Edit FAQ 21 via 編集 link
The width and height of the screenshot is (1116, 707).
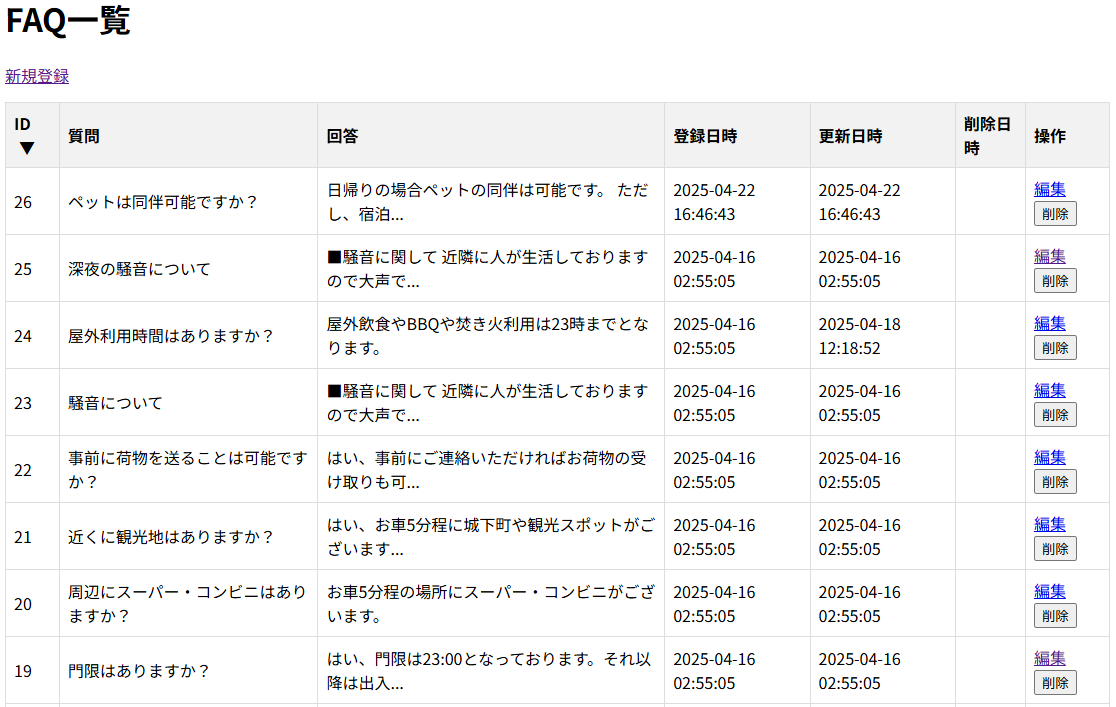tap(1049, 524)
